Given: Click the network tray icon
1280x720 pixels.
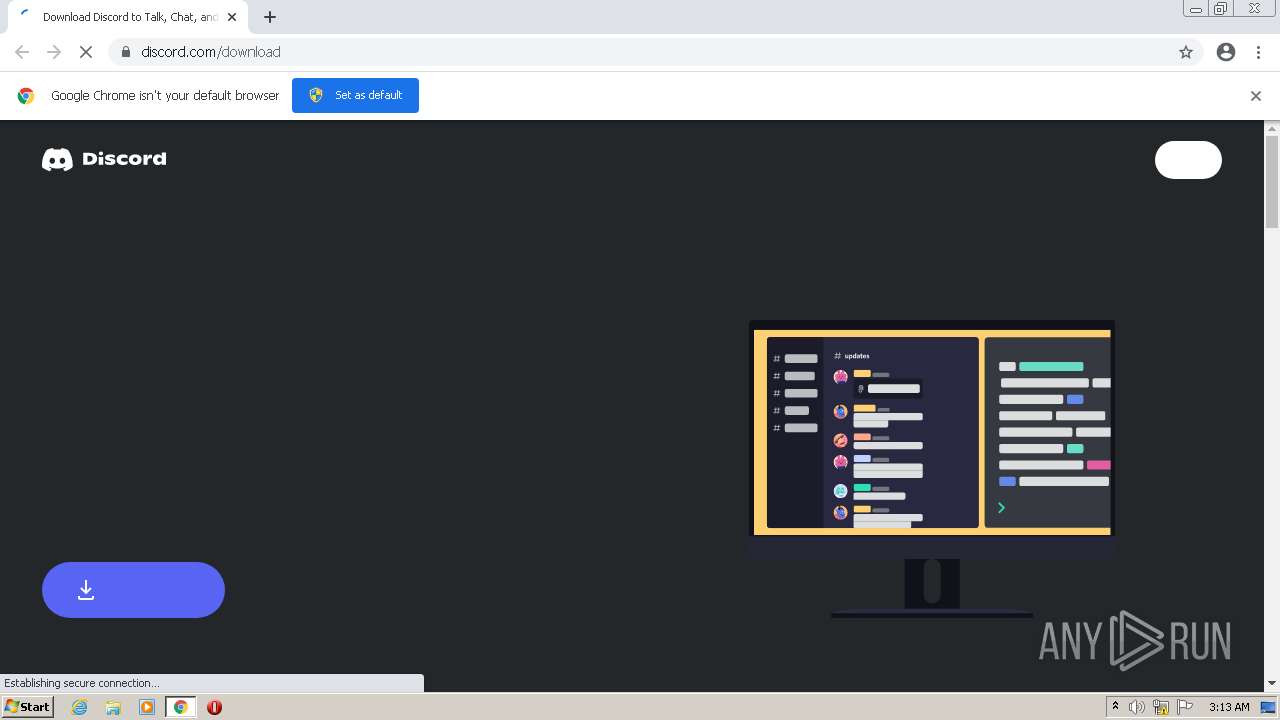Looking at the screenshot, I should (x=1161, y=707).
